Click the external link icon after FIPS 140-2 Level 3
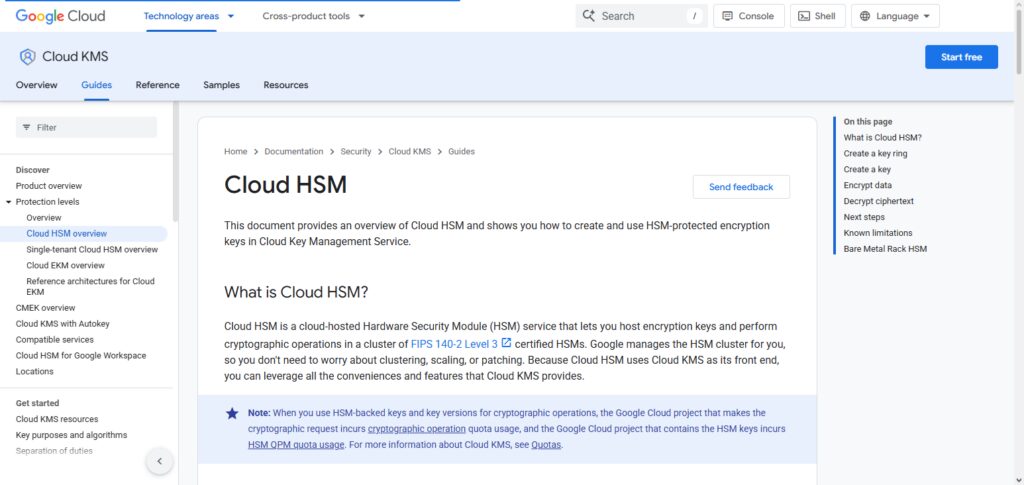 506,343
